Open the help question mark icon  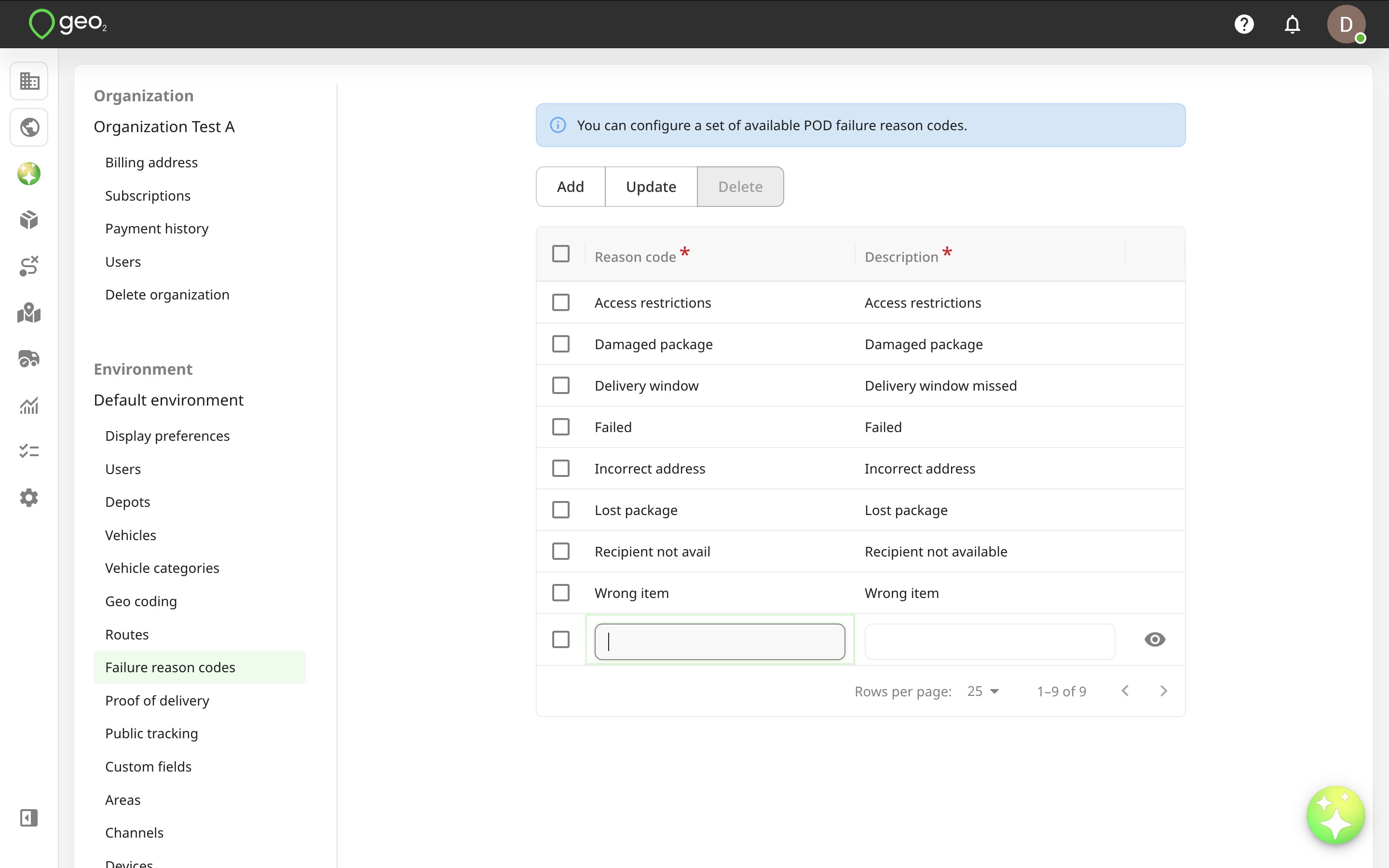tap(1244, 24)
